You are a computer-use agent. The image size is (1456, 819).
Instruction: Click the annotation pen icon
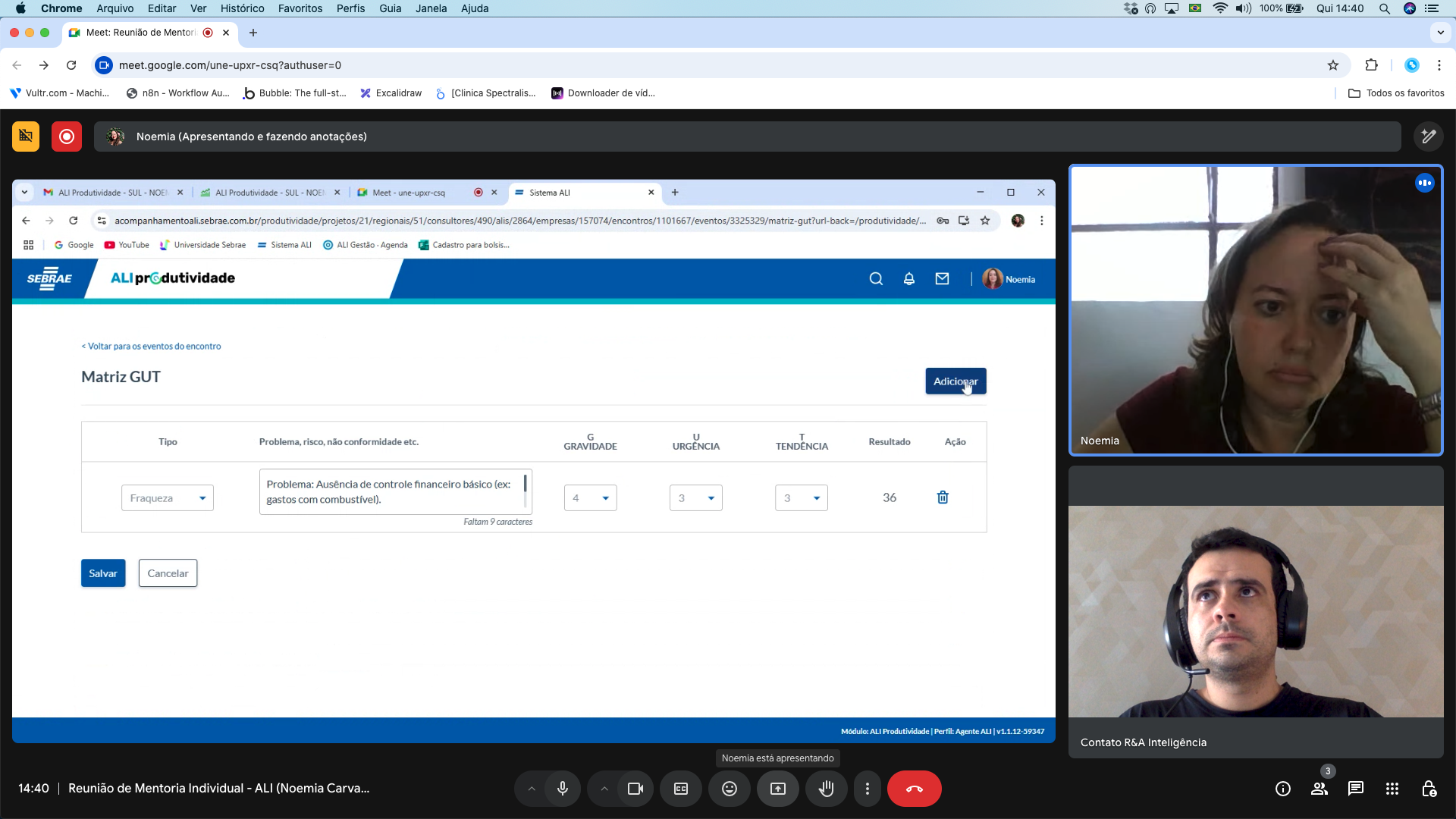coord(1429,136)
